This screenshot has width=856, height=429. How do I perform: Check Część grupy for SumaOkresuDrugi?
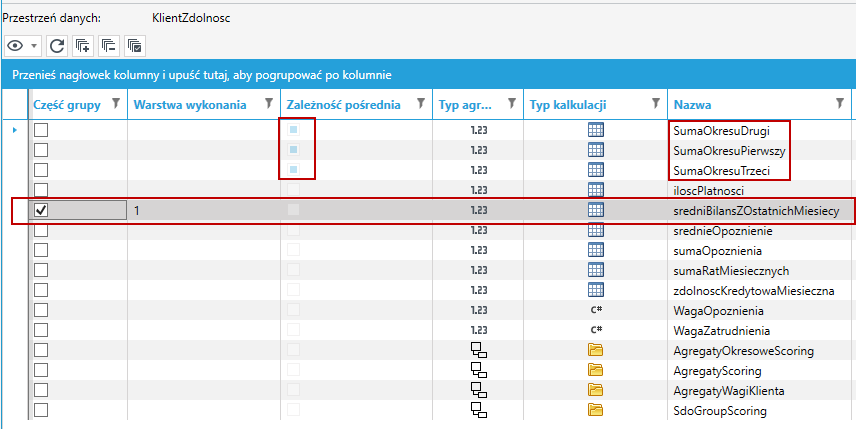[x=41, y=130]
